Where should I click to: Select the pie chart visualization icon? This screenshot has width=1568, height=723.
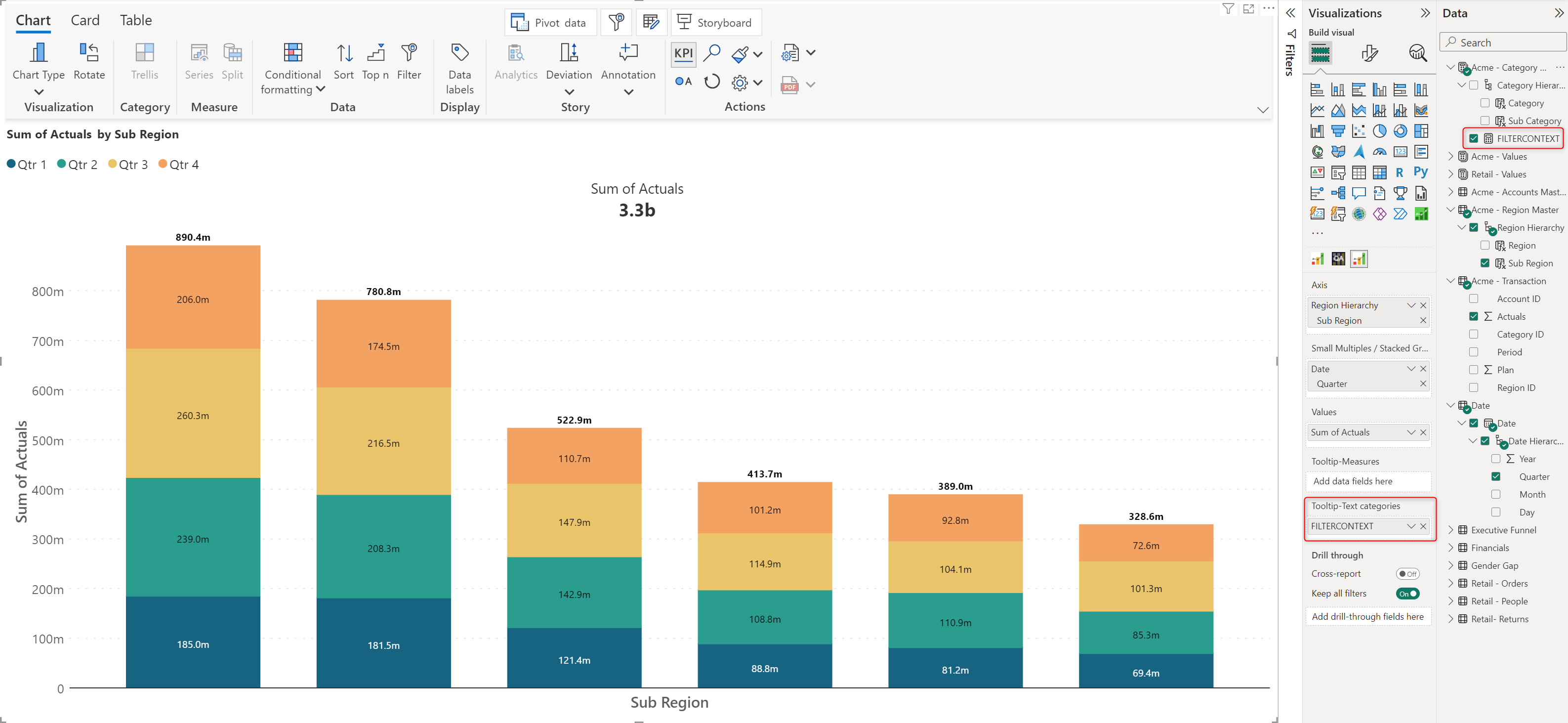tap(1379, 131)
